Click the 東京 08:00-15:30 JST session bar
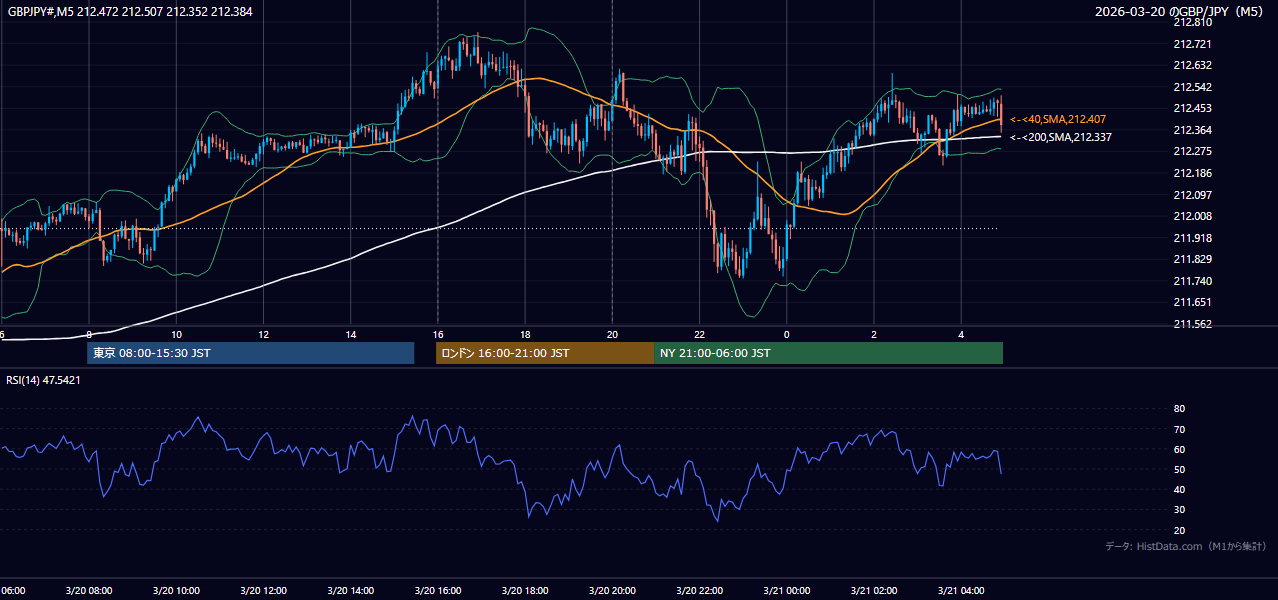The height and width of the screenshot is (600, 1278). (251, 353)
